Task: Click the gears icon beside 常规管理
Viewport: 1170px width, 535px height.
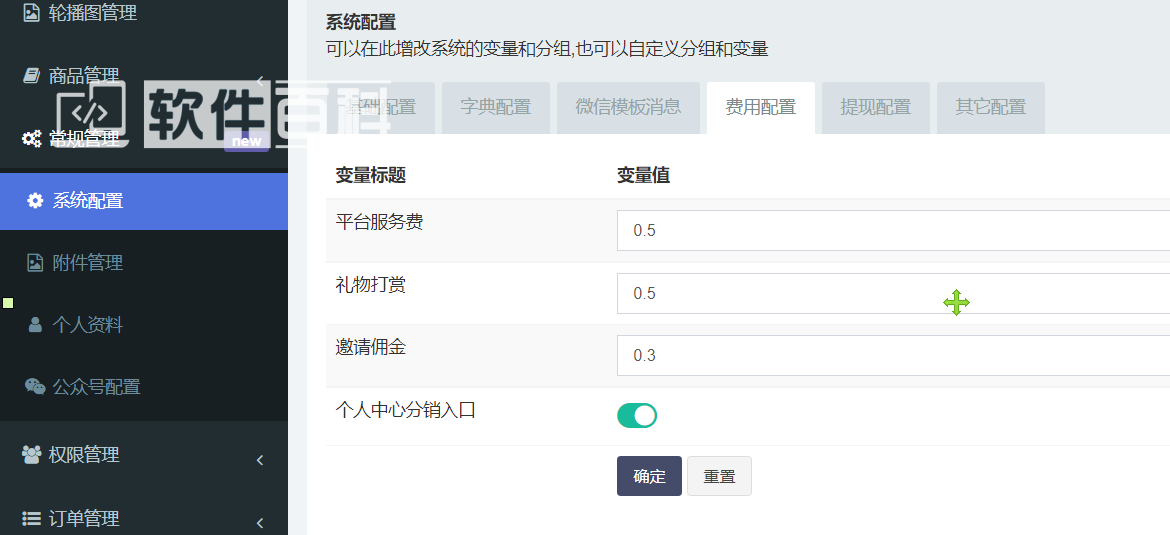Action: point(31,139)
